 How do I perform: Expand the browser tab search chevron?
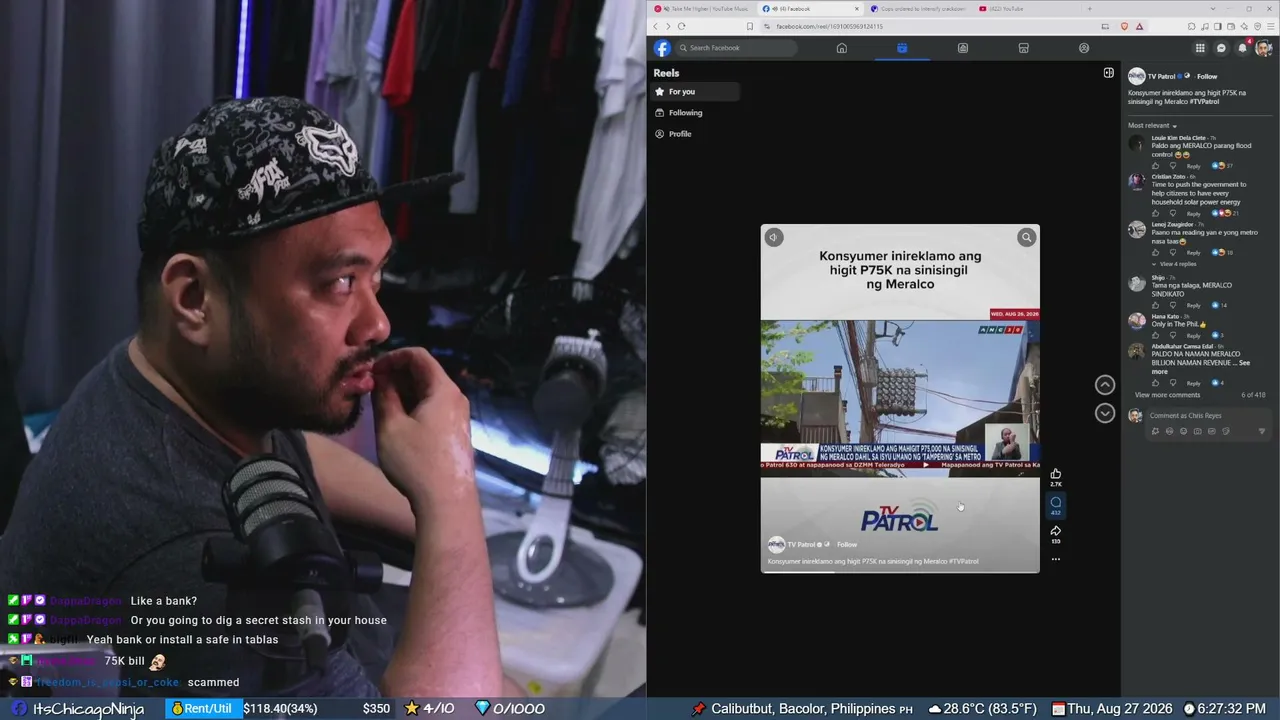[x=1213, y=9]
